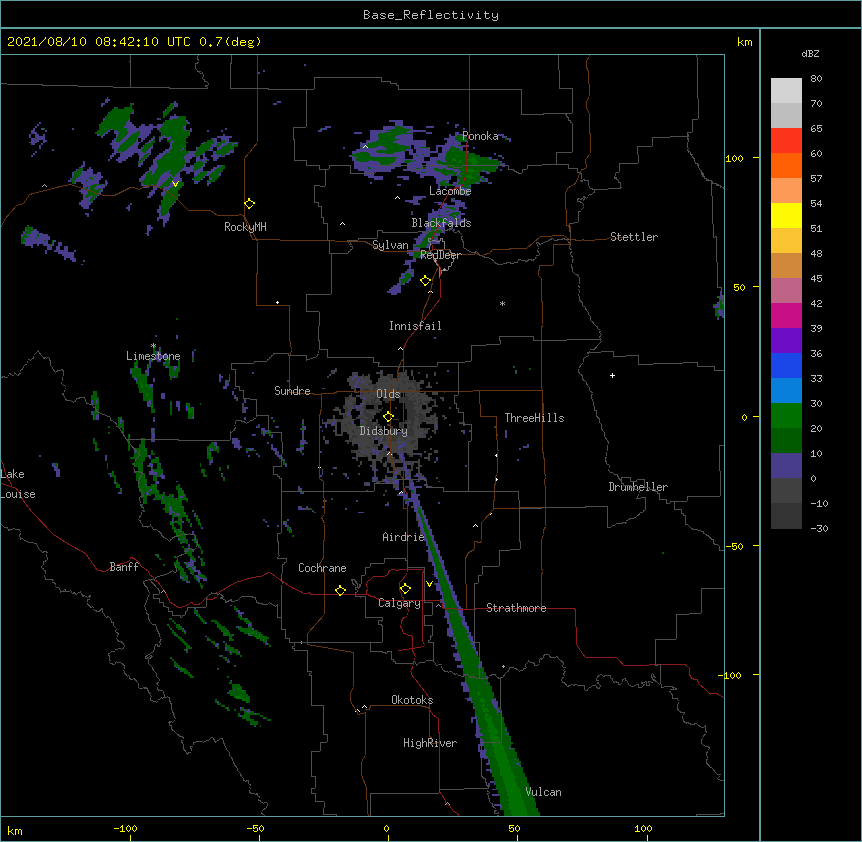Click the Blackfalds city label

point(441,223)
